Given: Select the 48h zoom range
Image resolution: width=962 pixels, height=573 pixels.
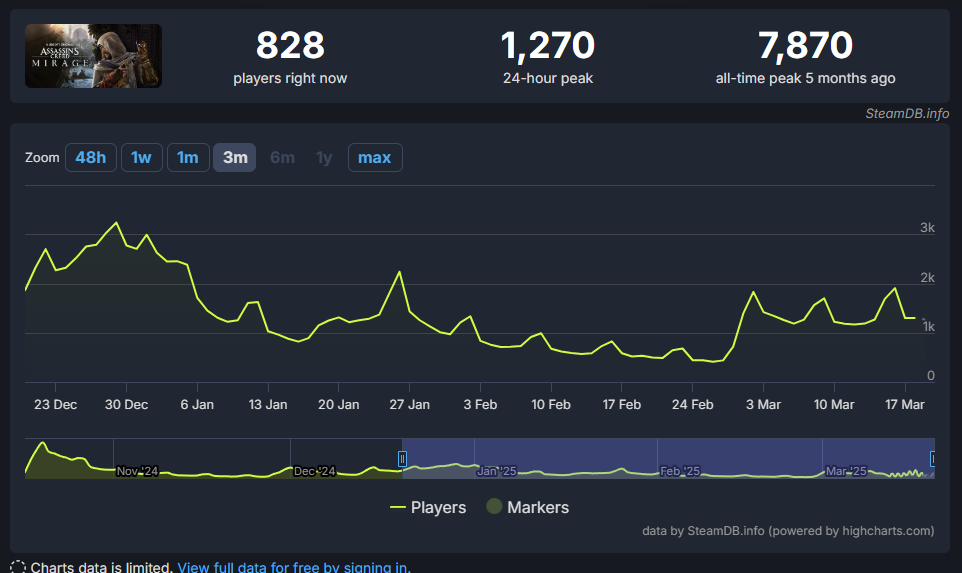Looking at the screenshot, I should 91,158.
